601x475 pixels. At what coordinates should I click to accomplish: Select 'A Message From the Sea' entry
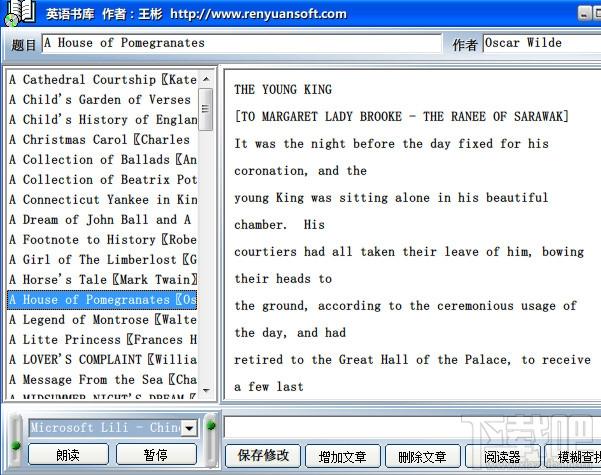[103, 380]
